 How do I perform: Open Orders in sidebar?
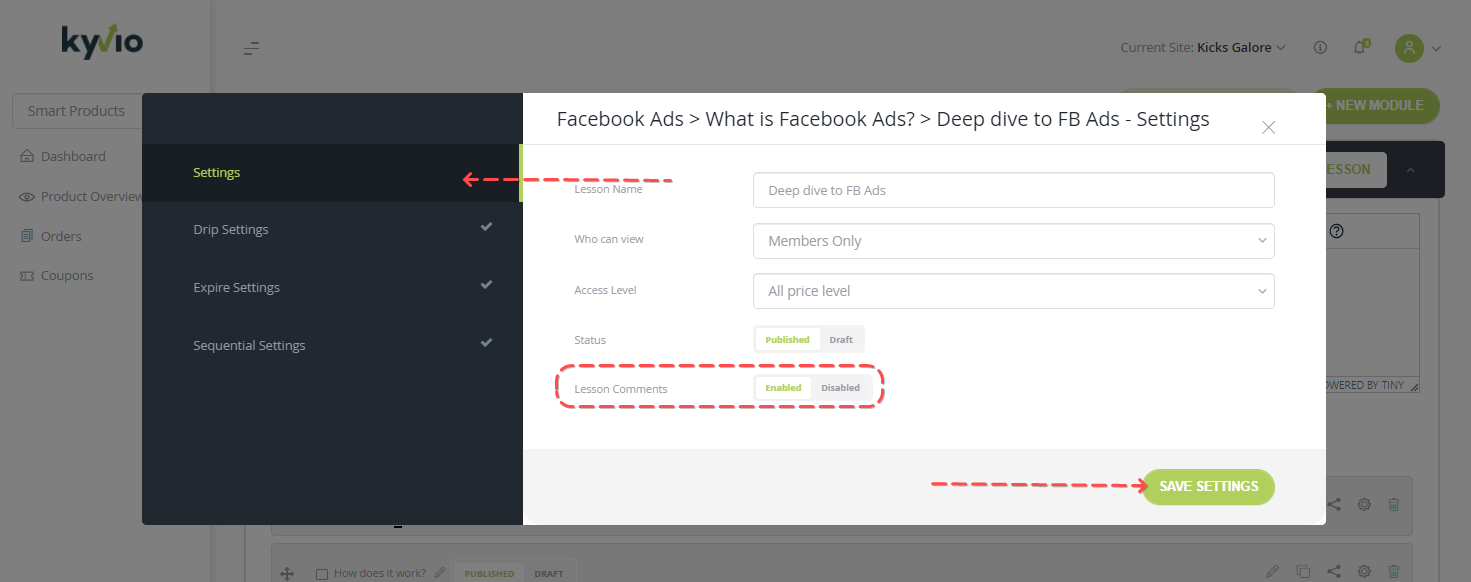click(x=61, y=236)
